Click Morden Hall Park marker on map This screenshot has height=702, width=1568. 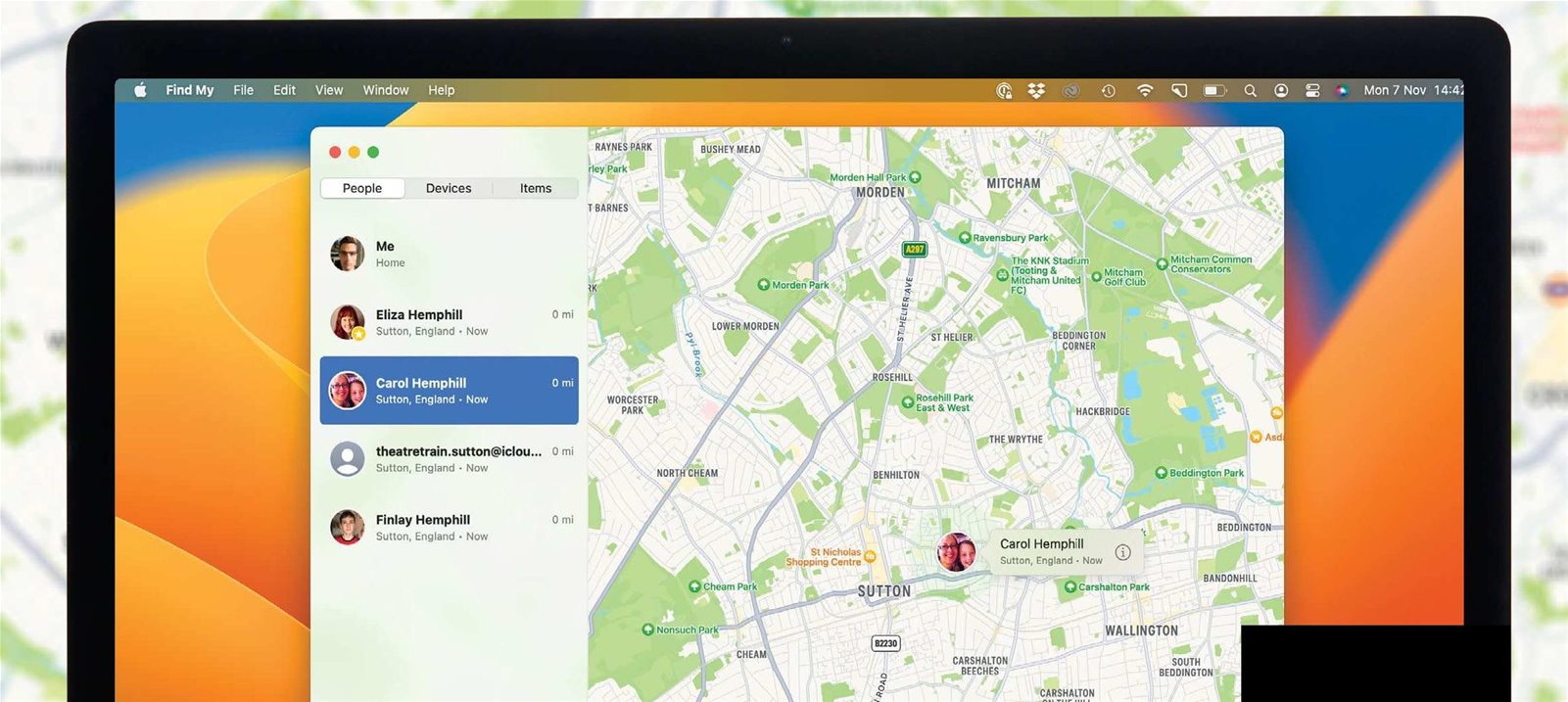click(915, 177)
